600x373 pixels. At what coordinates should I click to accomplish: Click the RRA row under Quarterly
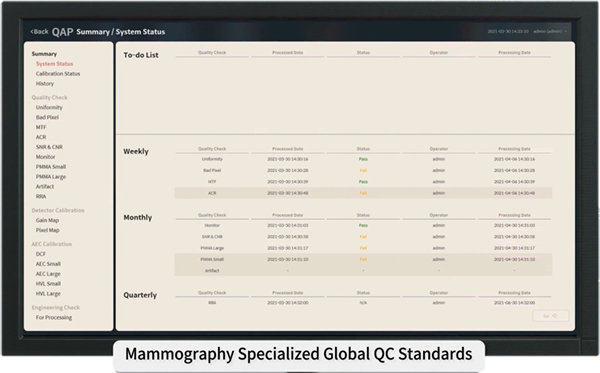363,303
